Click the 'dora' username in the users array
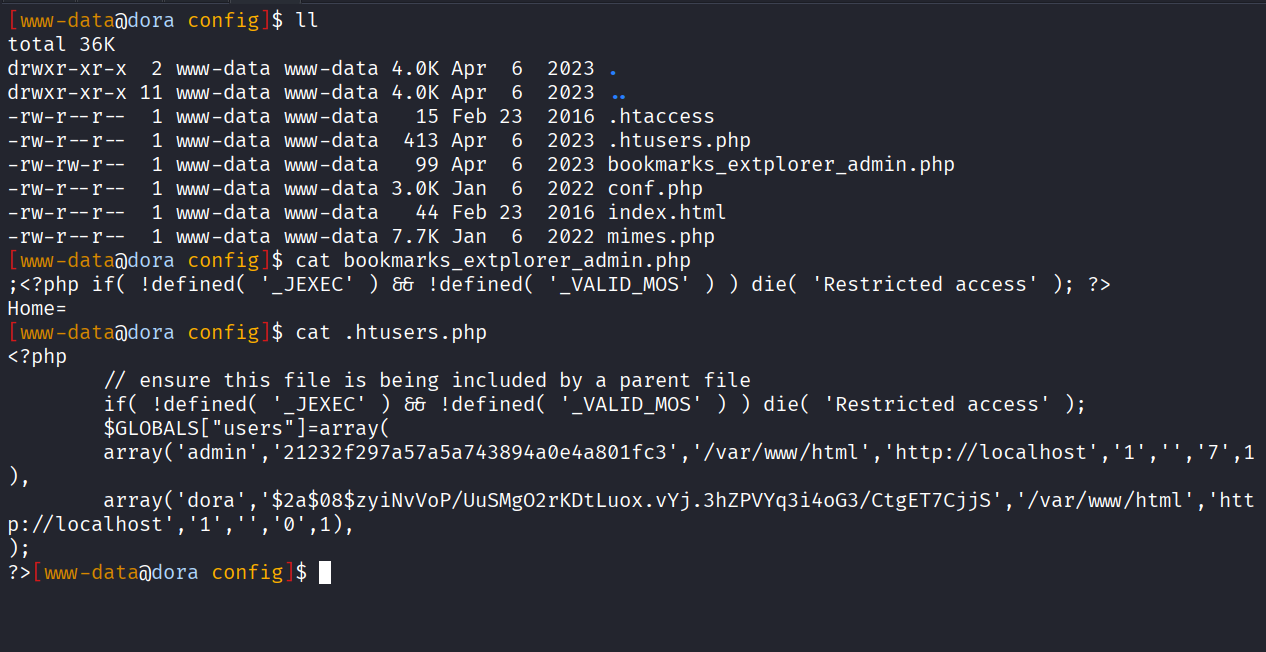The width and height of the screenshot is (1266, 652). pos(198,501)
